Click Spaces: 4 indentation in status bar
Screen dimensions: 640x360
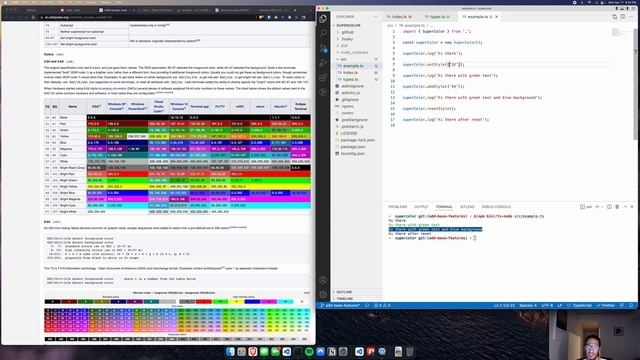tap(528, 305)
